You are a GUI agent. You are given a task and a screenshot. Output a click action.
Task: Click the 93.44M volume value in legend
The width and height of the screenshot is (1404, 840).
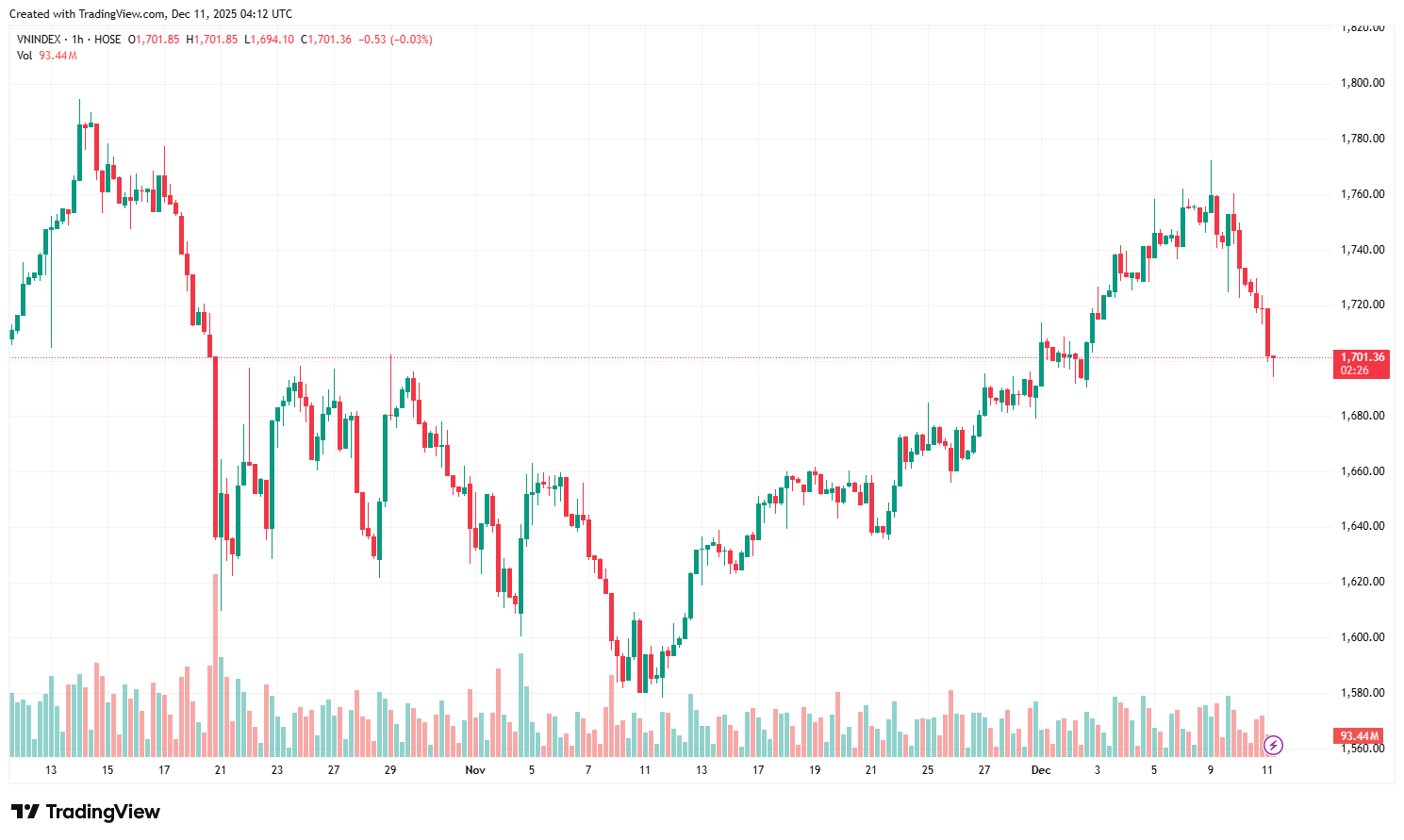58,56
